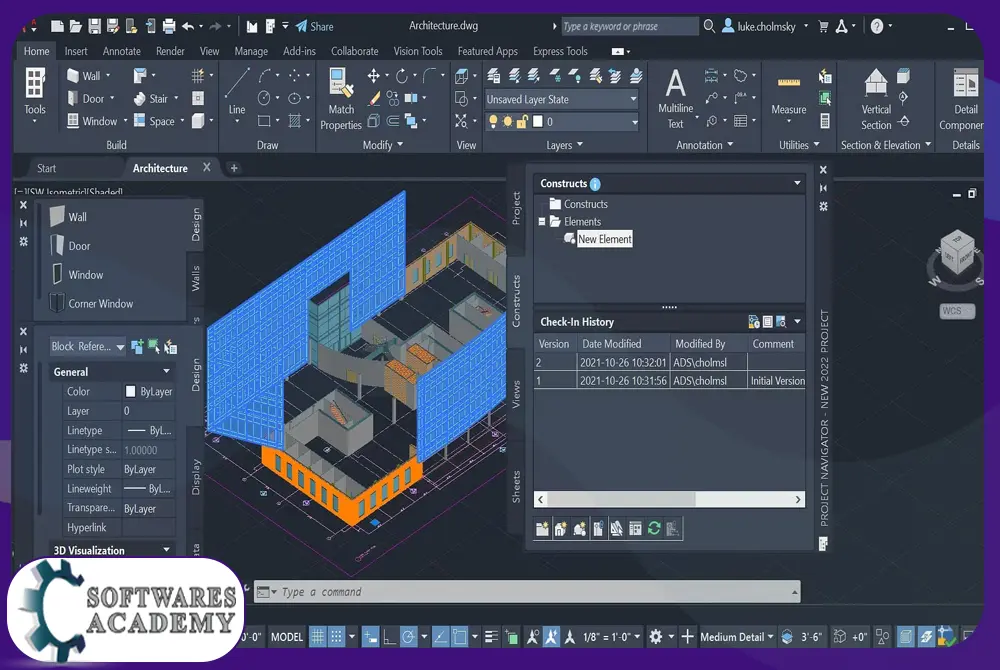
Task: Toggle object snap in status bar
Action: click(459, 636)
